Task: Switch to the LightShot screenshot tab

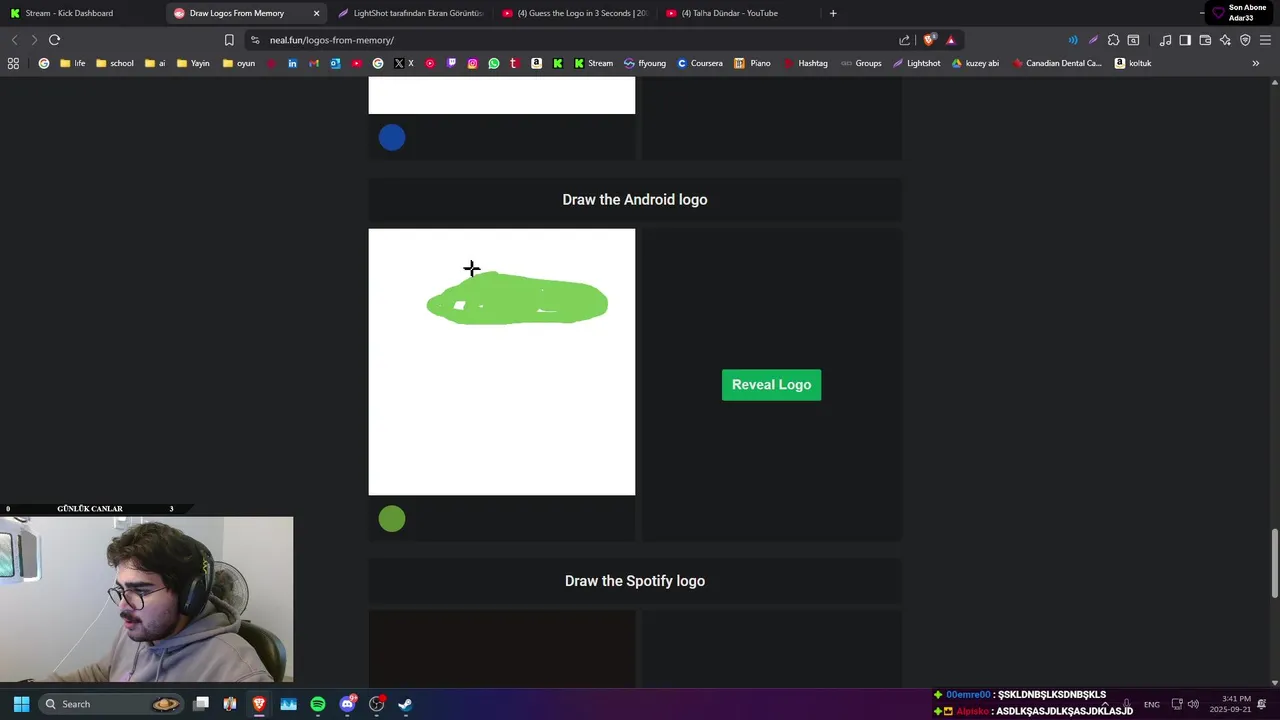Action: click(x=410, y=13)
